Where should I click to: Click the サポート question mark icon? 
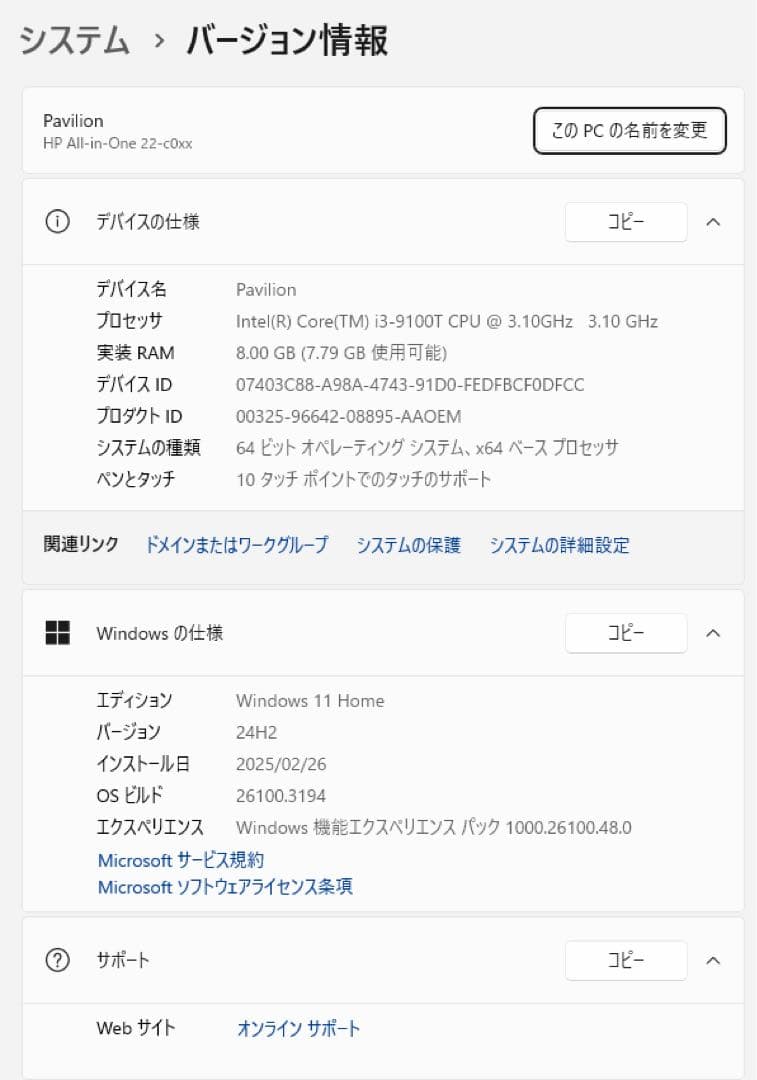(x=57, y=959)
